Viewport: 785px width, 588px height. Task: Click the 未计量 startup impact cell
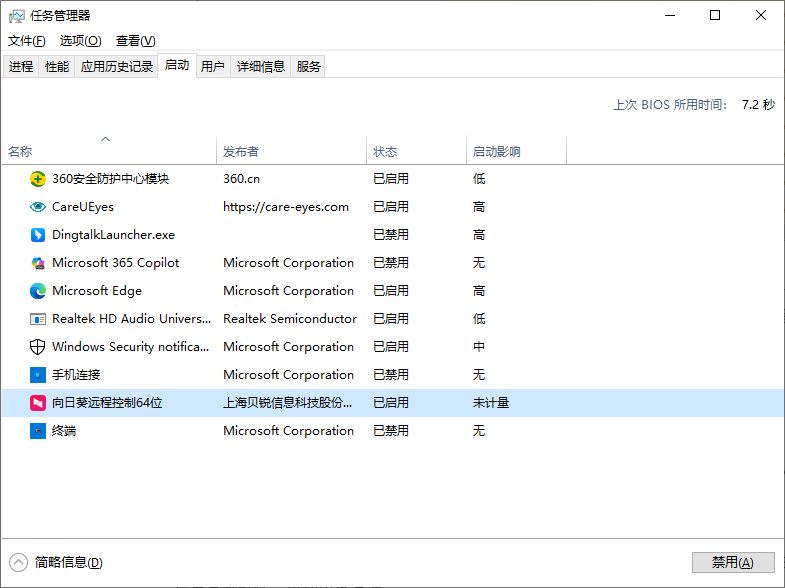pyautogui.click(x=491, y=403)
